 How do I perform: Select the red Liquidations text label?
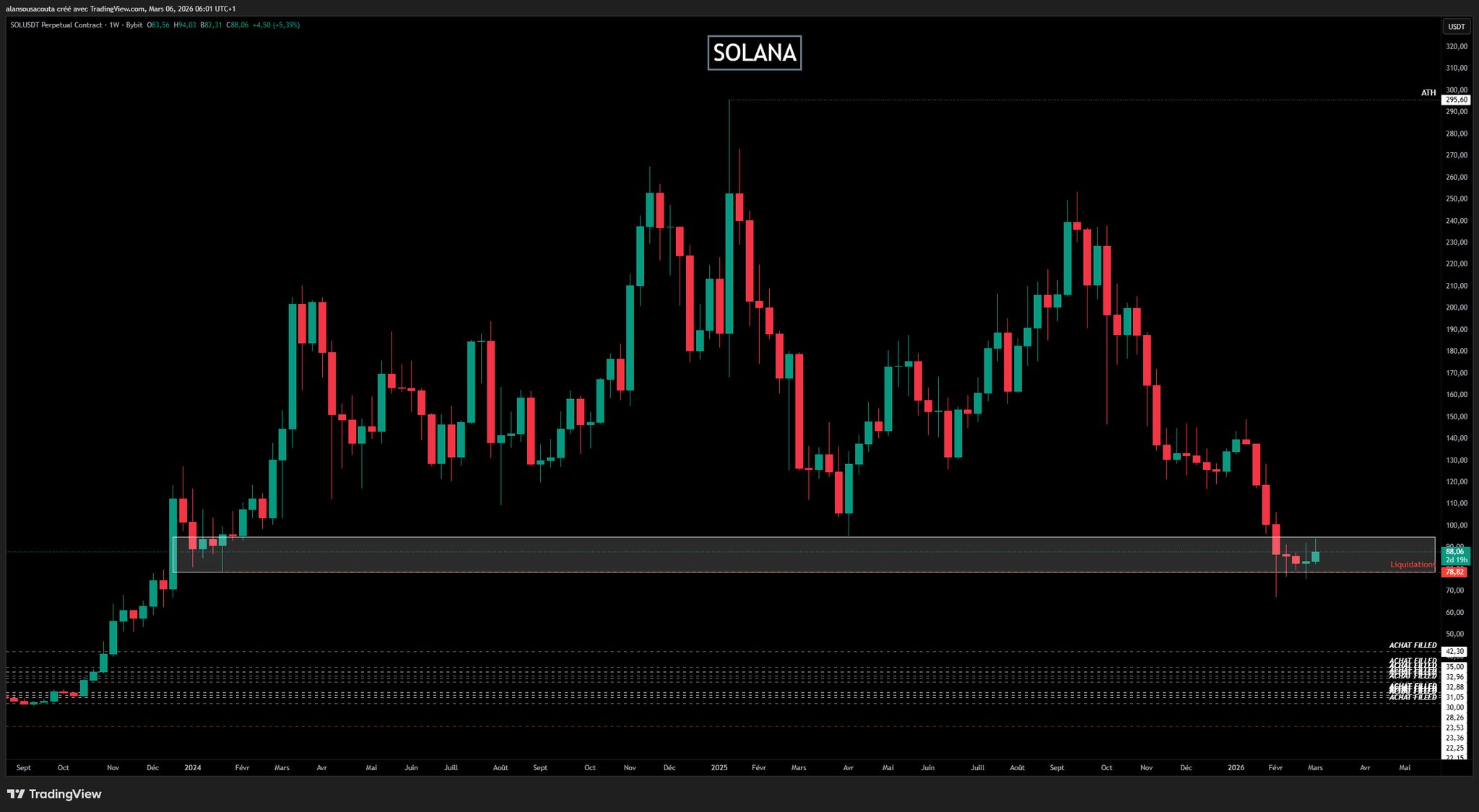(x=1412, y=564)
